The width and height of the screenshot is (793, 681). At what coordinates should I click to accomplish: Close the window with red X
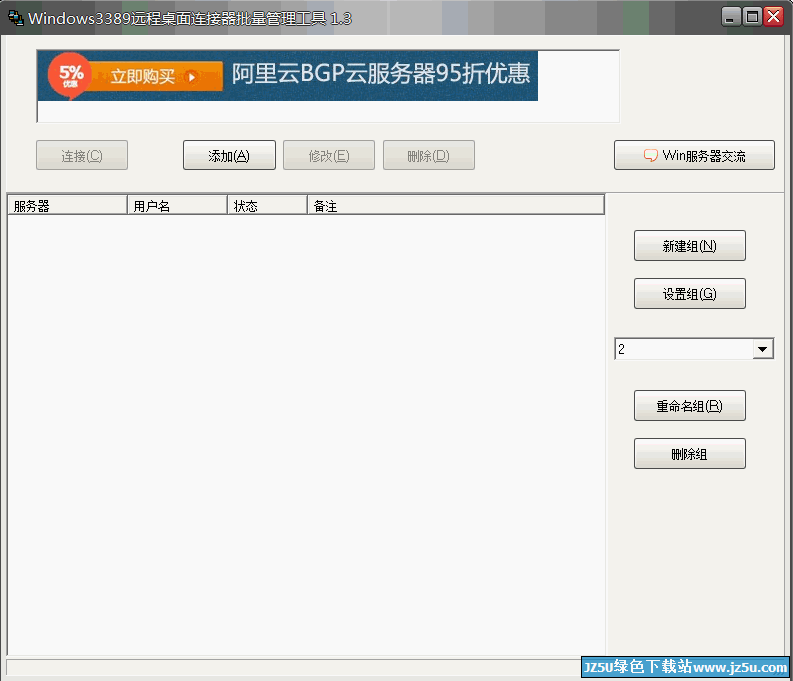click(774, 17)
